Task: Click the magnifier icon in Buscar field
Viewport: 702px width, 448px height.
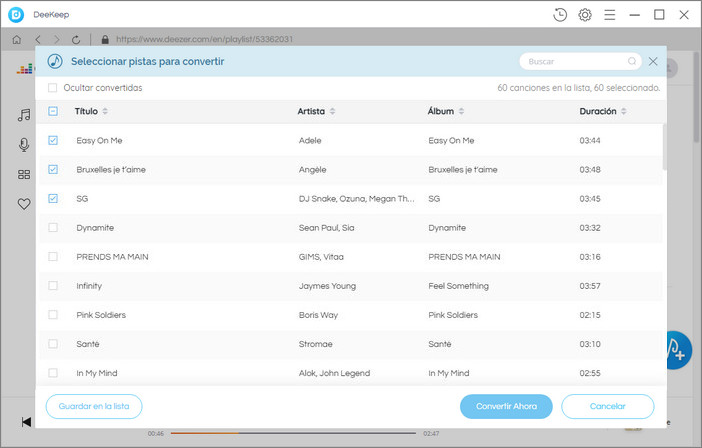Action: pos(632,61)
